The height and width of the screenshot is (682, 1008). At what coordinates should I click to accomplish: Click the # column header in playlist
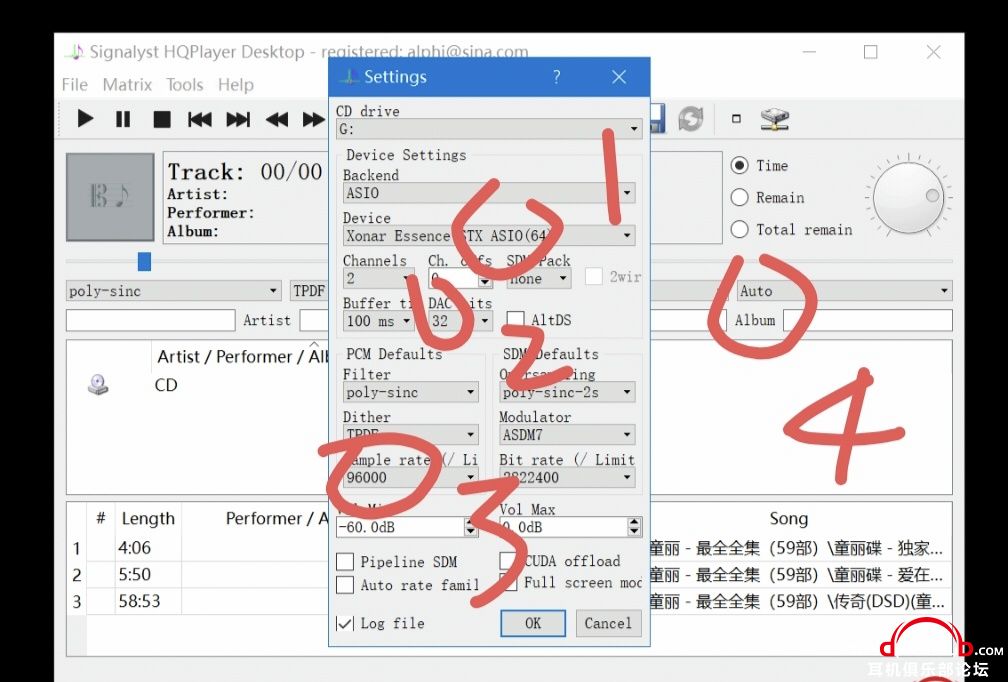(x=101, y=519)
